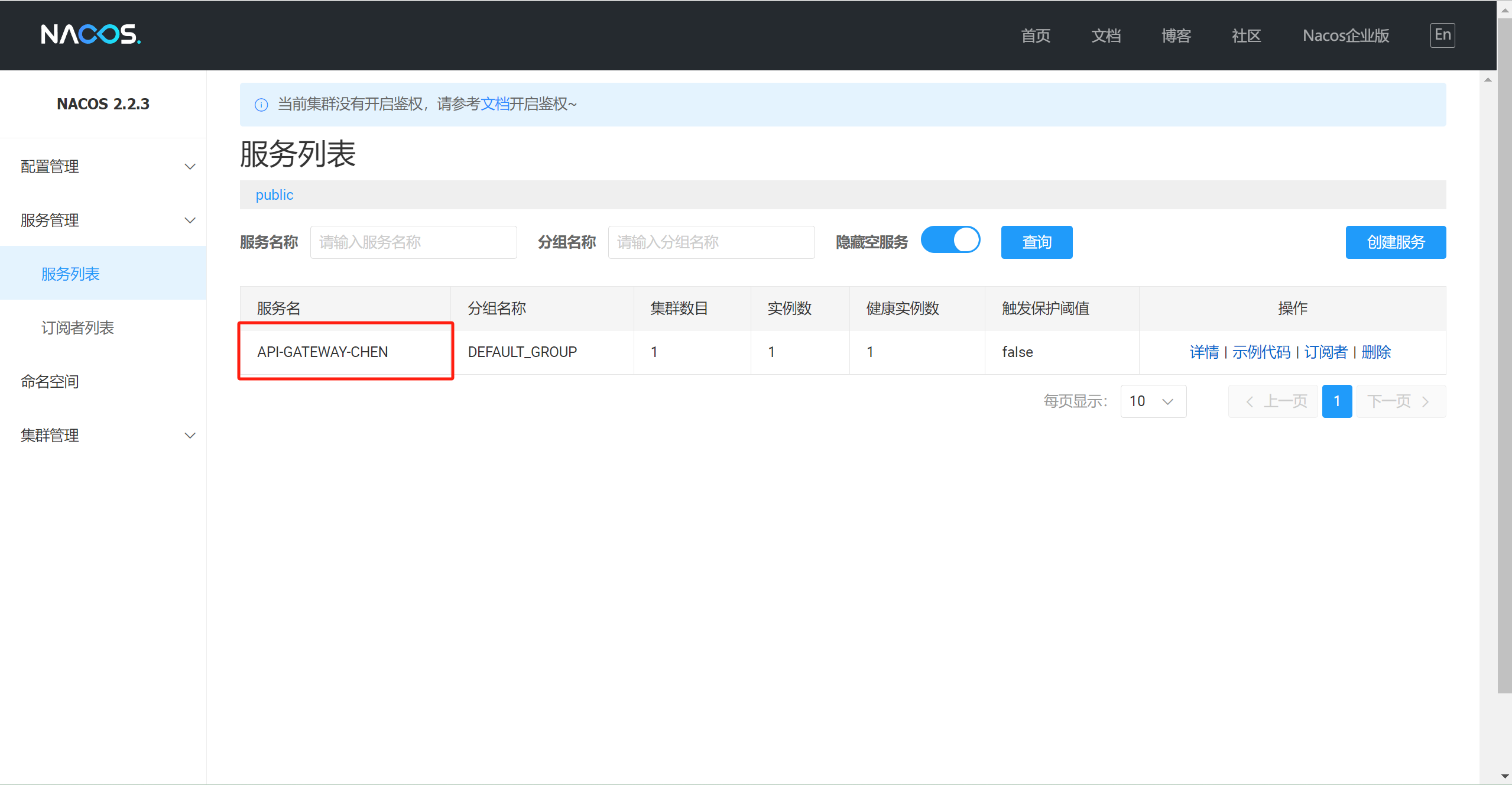Image resolution: width=1512 pixels, height=785 pixels.
Task: Open the 文档 link in top navigation
Action: (x=1105, y=35)
